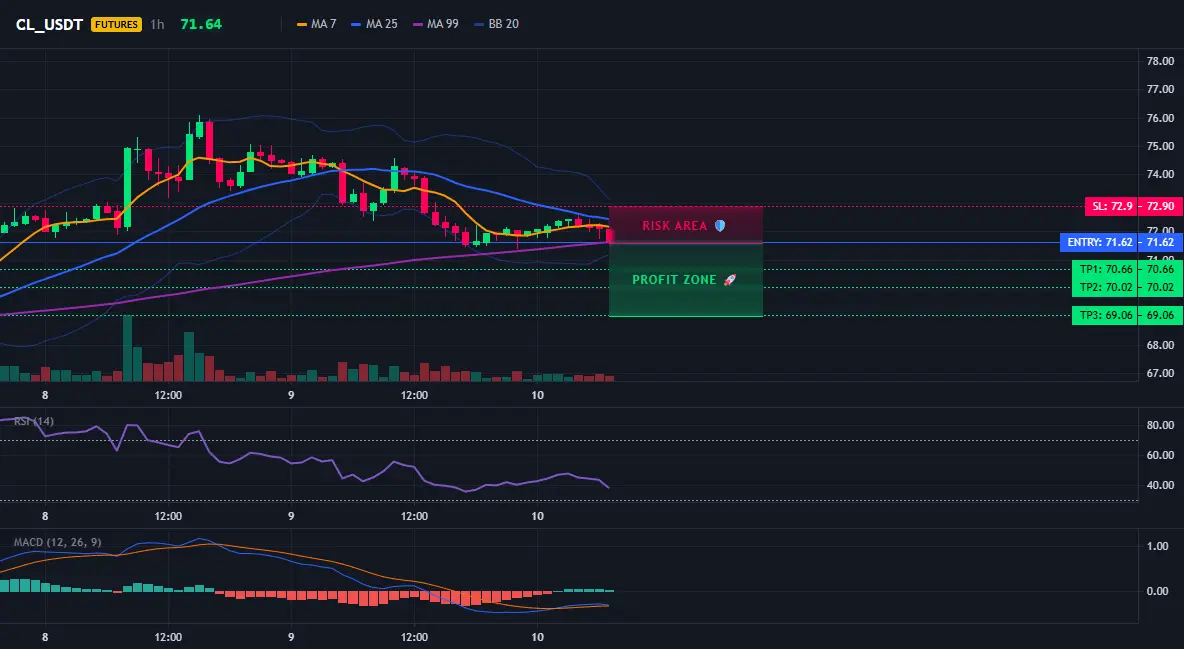
Task: Toggle the BB 20 legend entry
Action: click(496, 24)
